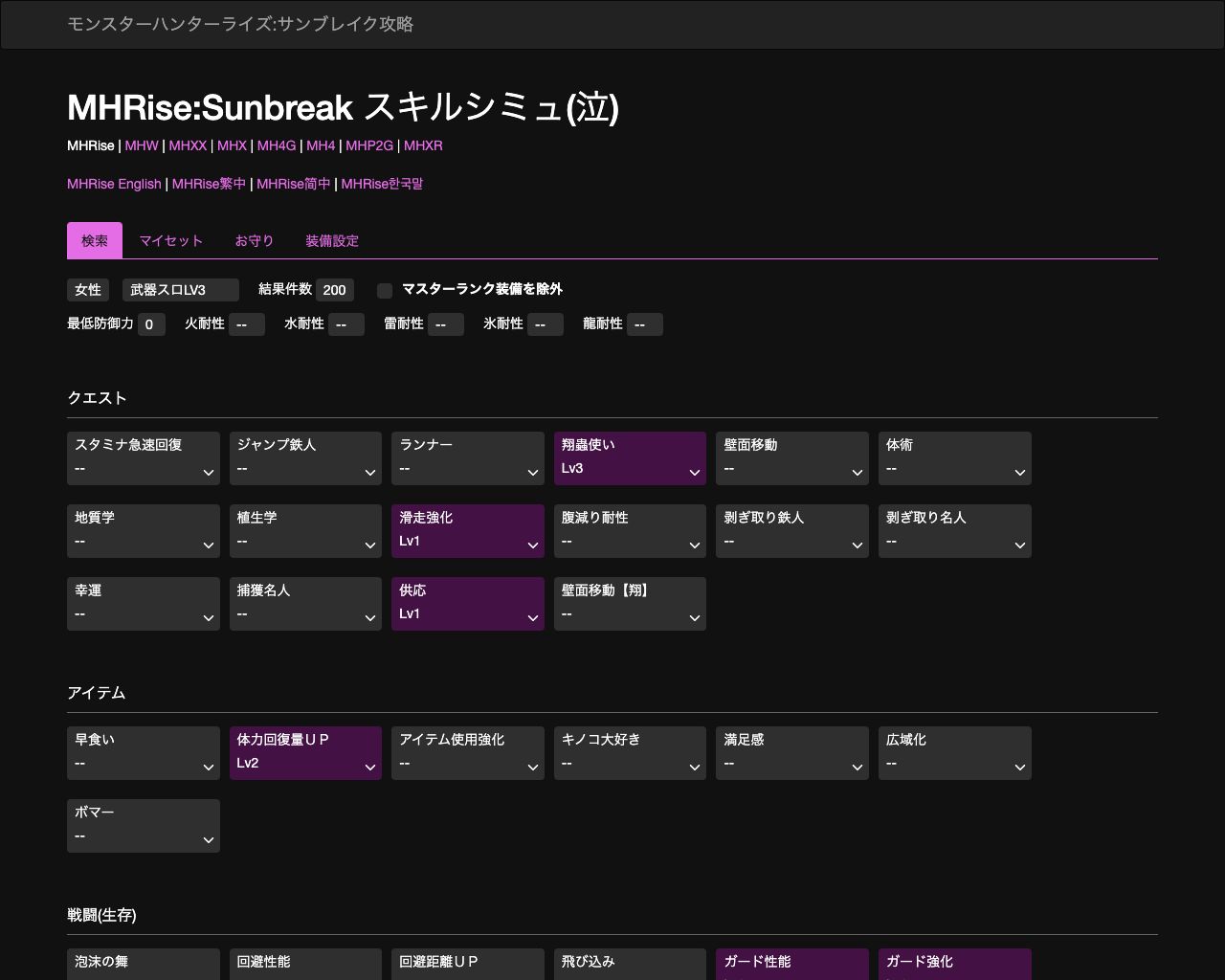This screenshot has height=980, width=1225.
Task: Click the current MHRise text label
Action: [x=91, y=145]
